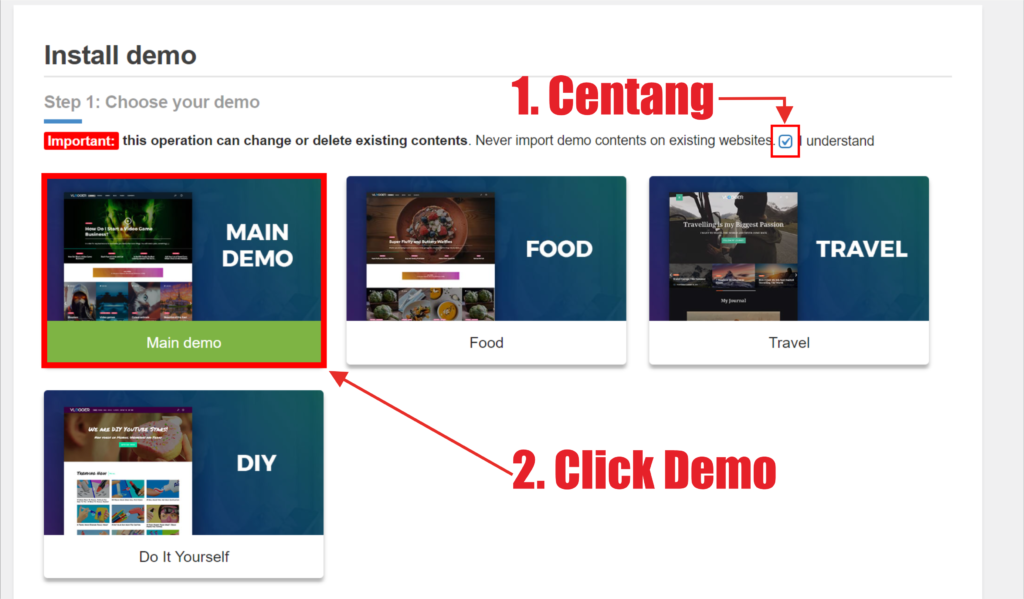Click the 'I understand' label text
The width and height of the screenshot is (1024, 599).
[838, 141]
